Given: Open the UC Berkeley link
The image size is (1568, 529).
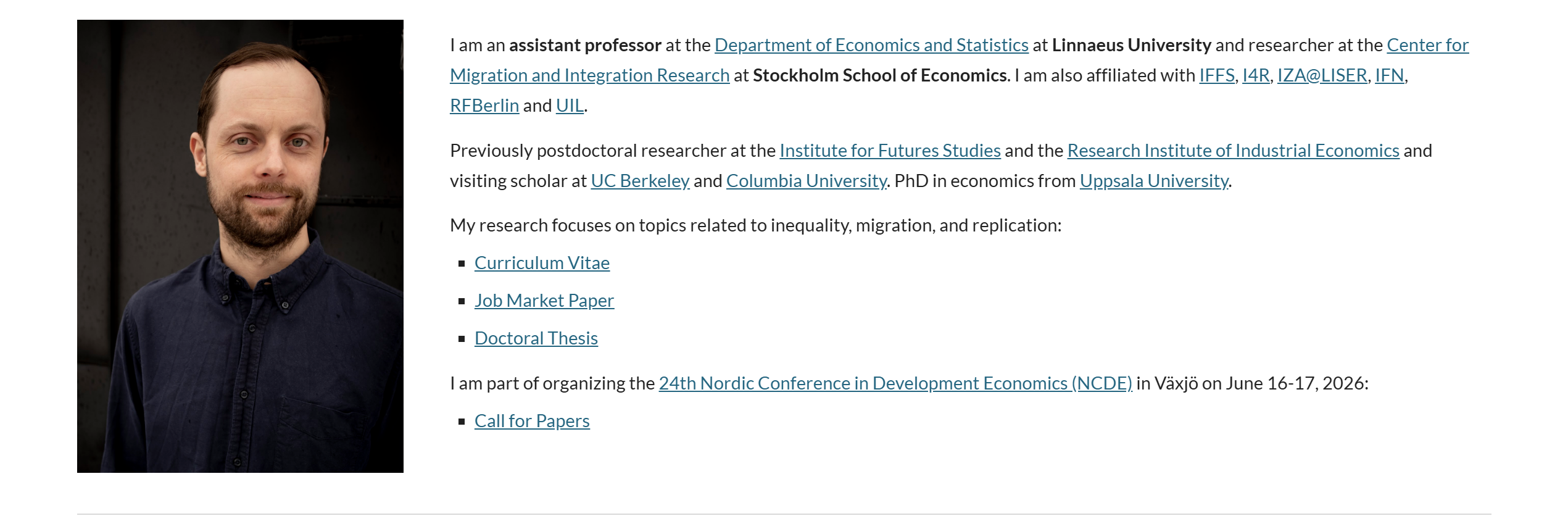Looking at the screenshot, I should 640,181.
